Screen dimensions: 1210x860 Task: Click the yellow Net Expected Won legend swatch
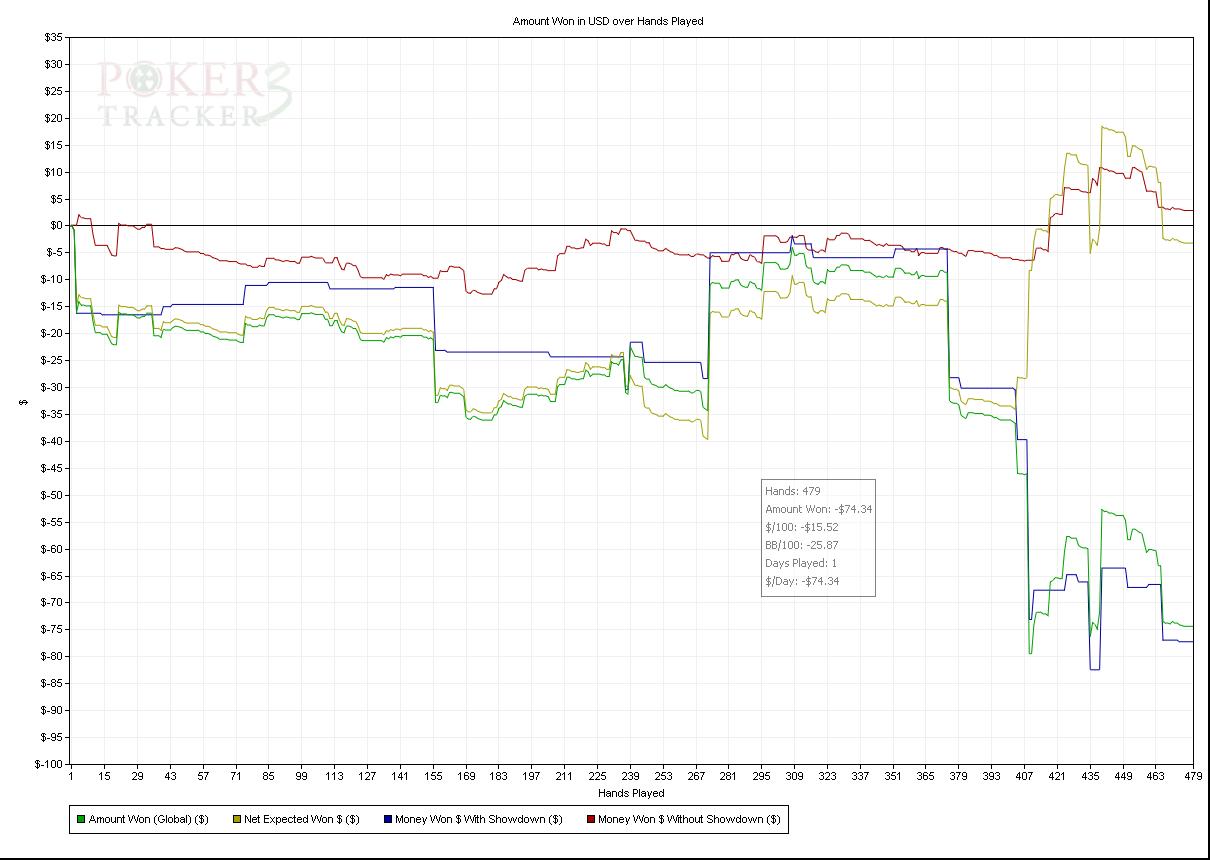coord(236,819)
